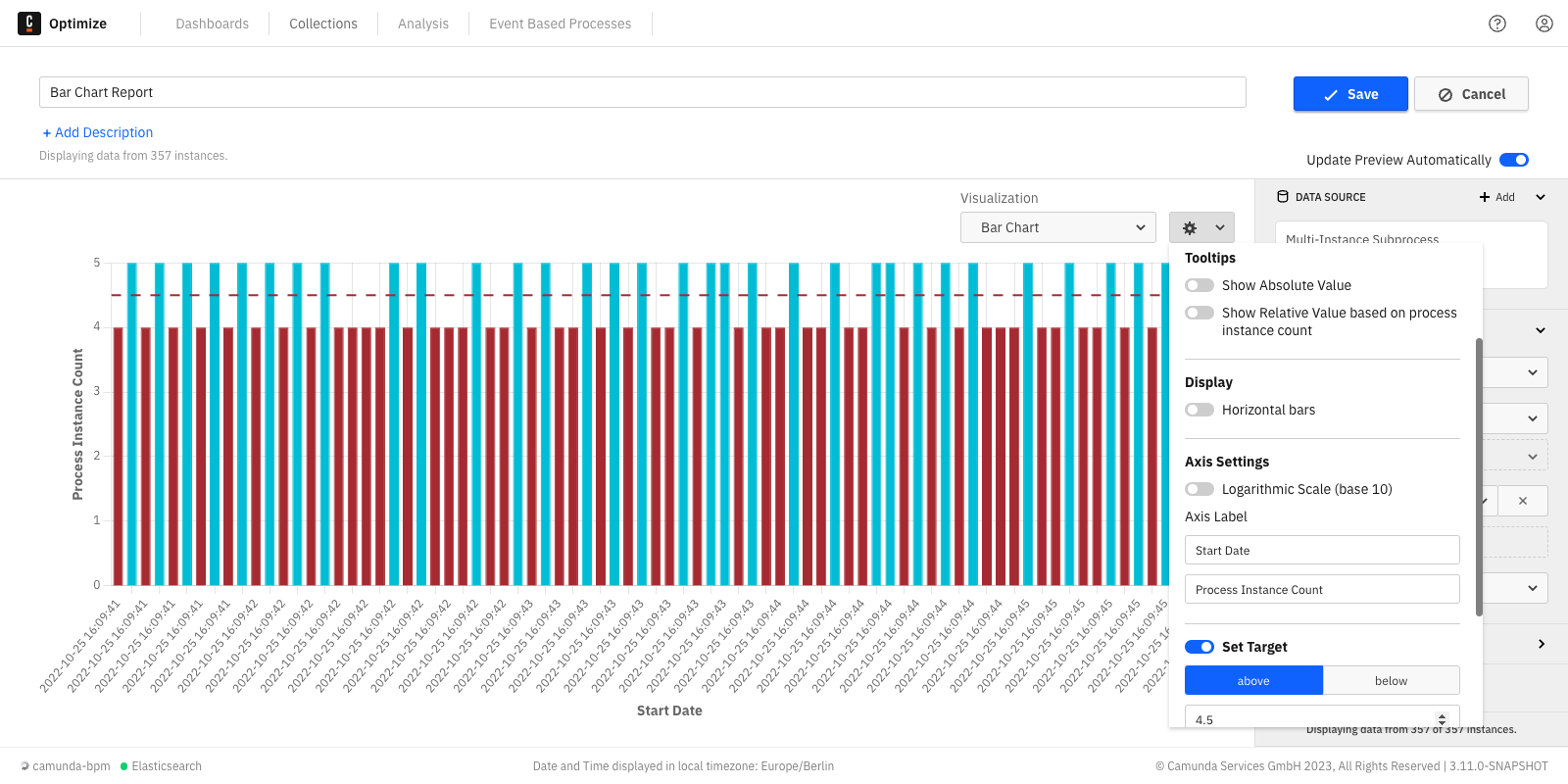Open second side-panel dropdown arrow
Screen dimensions: 1568x784
tap(1532, 418)
